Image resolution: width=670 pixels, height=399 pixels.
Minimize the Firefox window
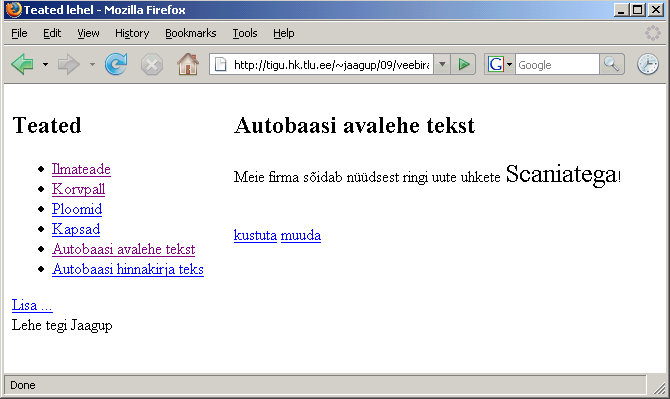(621, 10)
